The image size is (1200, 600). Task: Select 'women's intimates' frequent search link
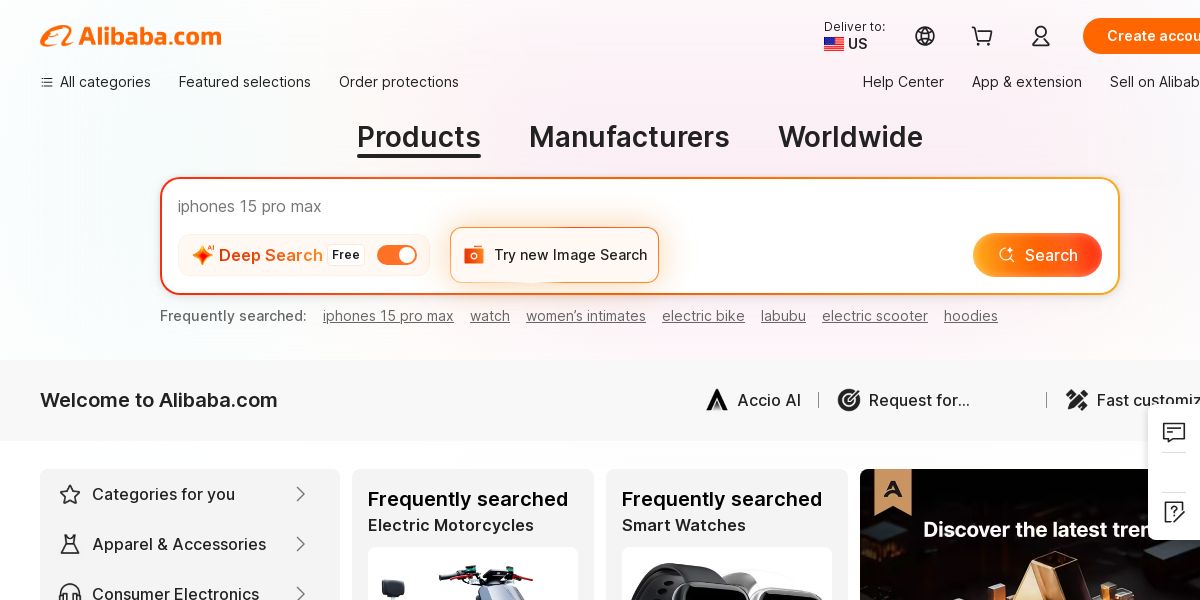point(586,316)
